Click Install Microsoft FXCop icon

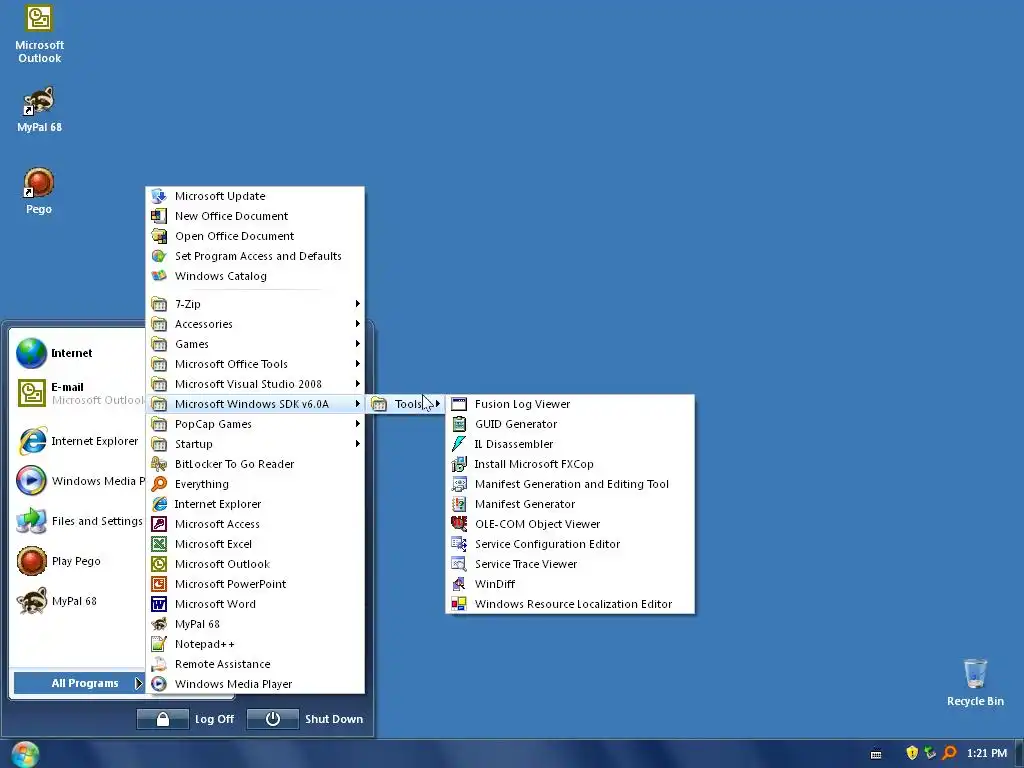459,464
